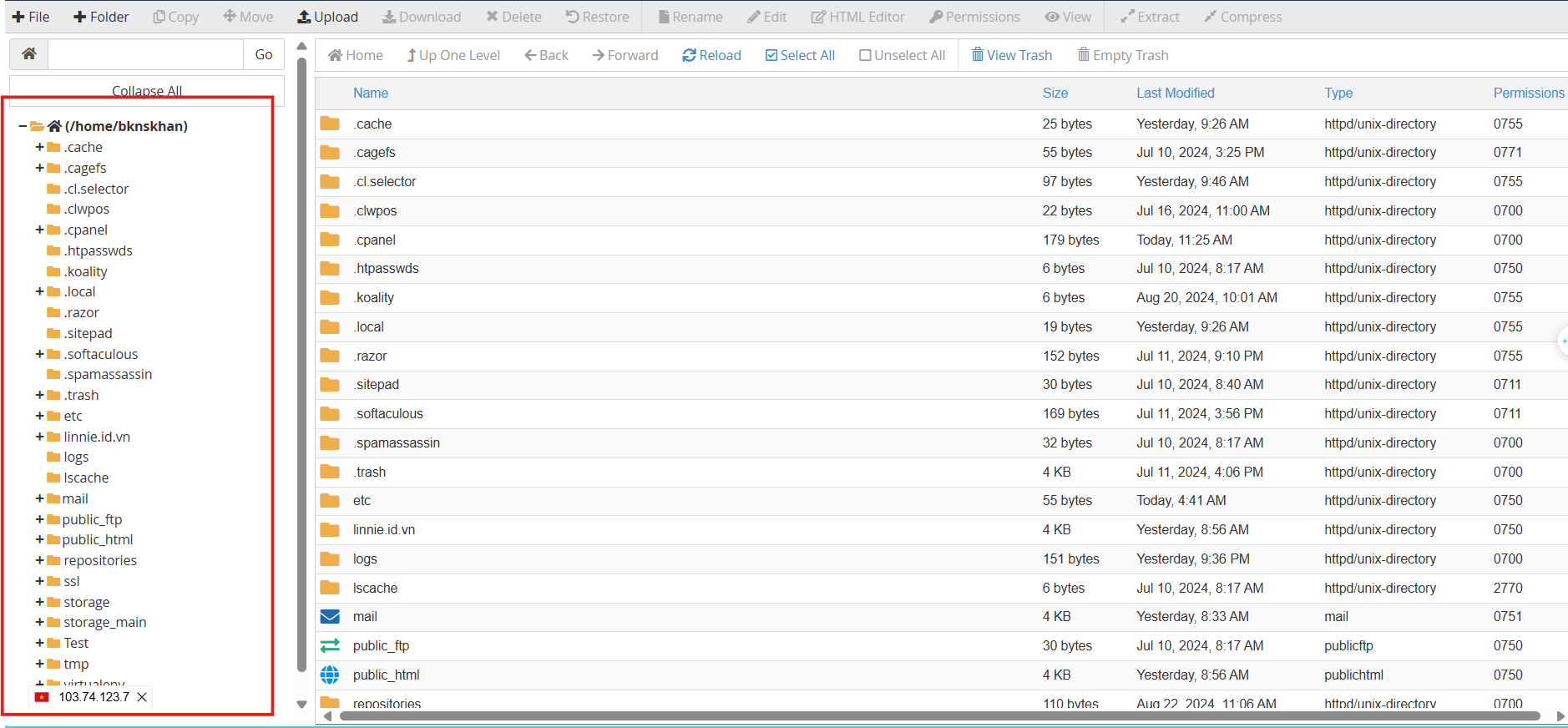Viewport: 1568px width, 728px height.
Task: Expand the .cagefs tree node
Action: [x=39, y=168]
